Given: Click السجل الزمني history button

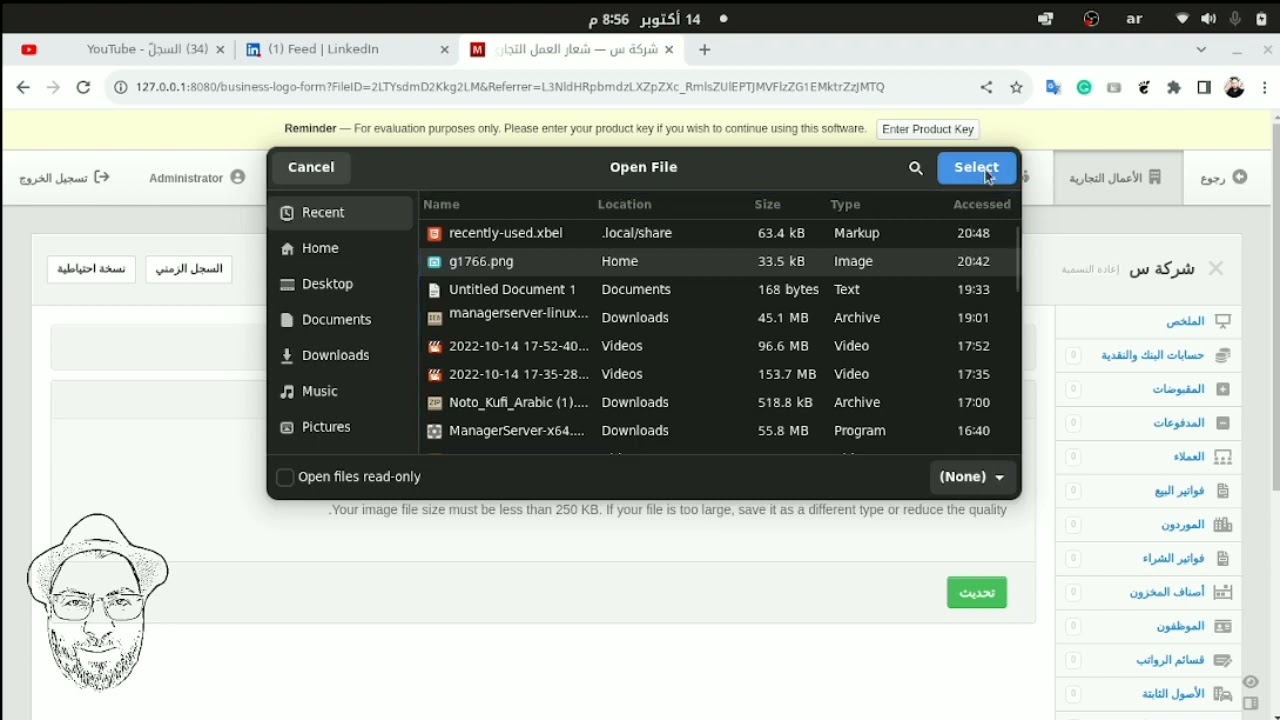Looking at the screenshot, I should (189, 269).
